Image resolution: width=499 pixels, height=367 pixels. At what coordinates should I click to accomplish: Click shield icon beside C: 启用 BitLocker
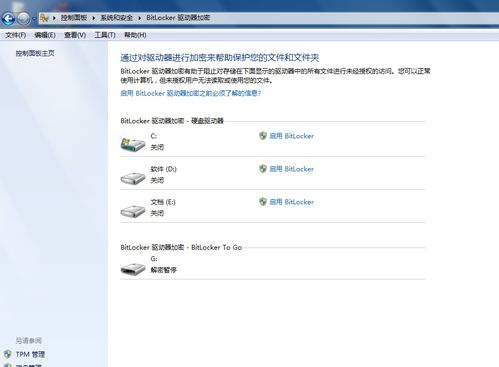tap(263, 136)
